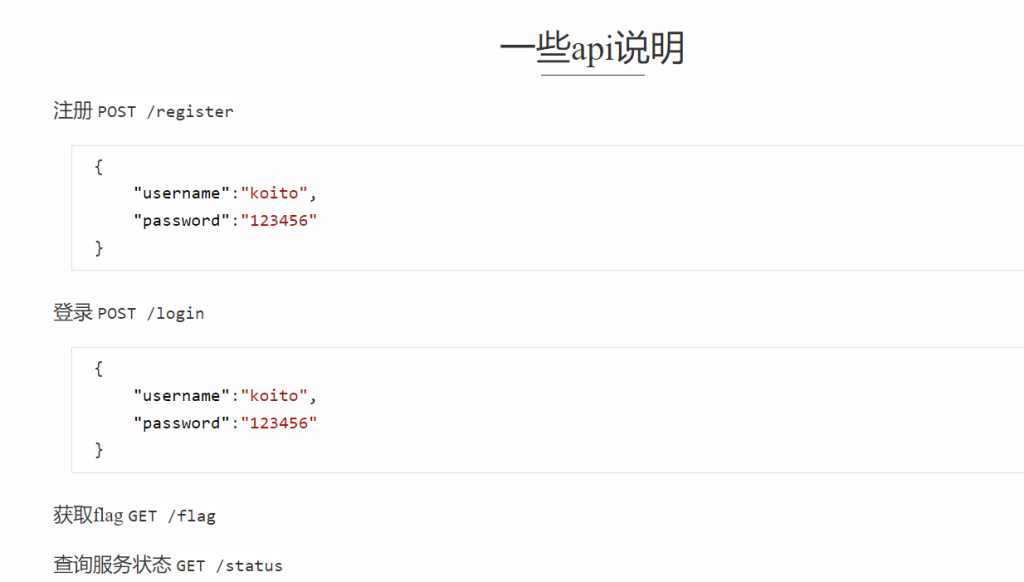Click the "username" key in login JSON
This screenshot has width=1024, height=582.
(182, 396)
